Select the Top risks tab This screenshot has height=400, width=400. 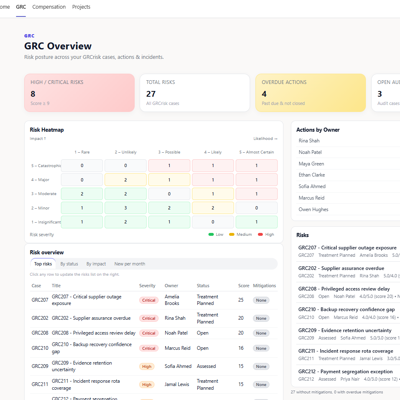click(x=43, y=264)
